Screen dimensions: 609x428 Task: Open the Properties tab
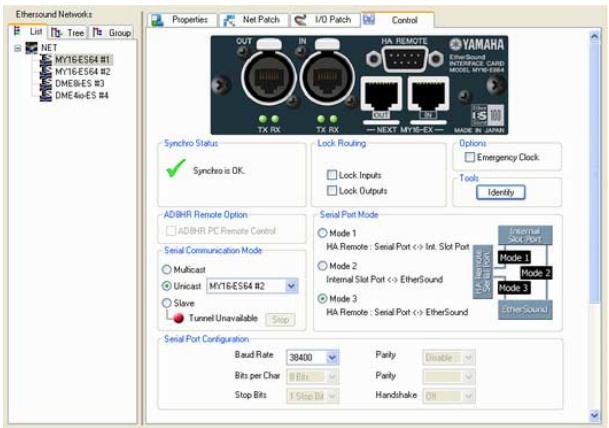click(183, 20)
